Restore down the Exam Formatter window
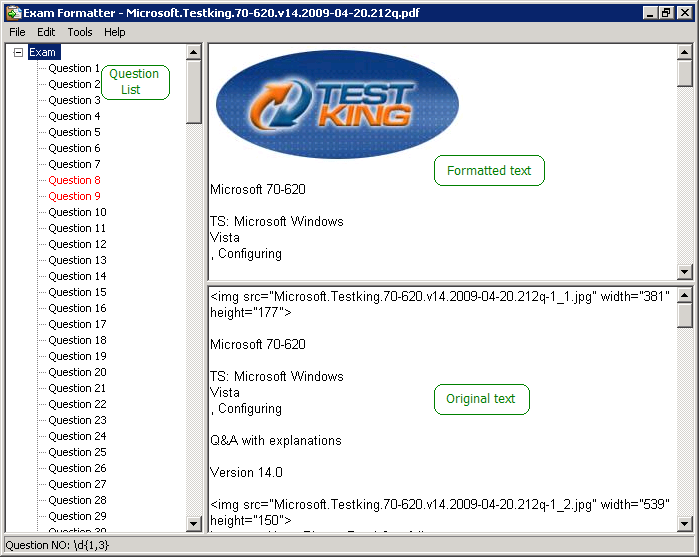The width and height of the screenshot is (699, 557). (x=666, y=12)
